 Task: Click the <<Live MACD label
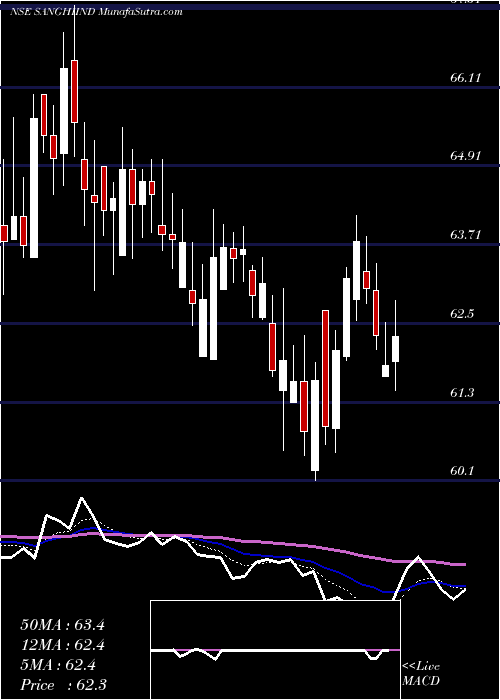tap(421, 674)
